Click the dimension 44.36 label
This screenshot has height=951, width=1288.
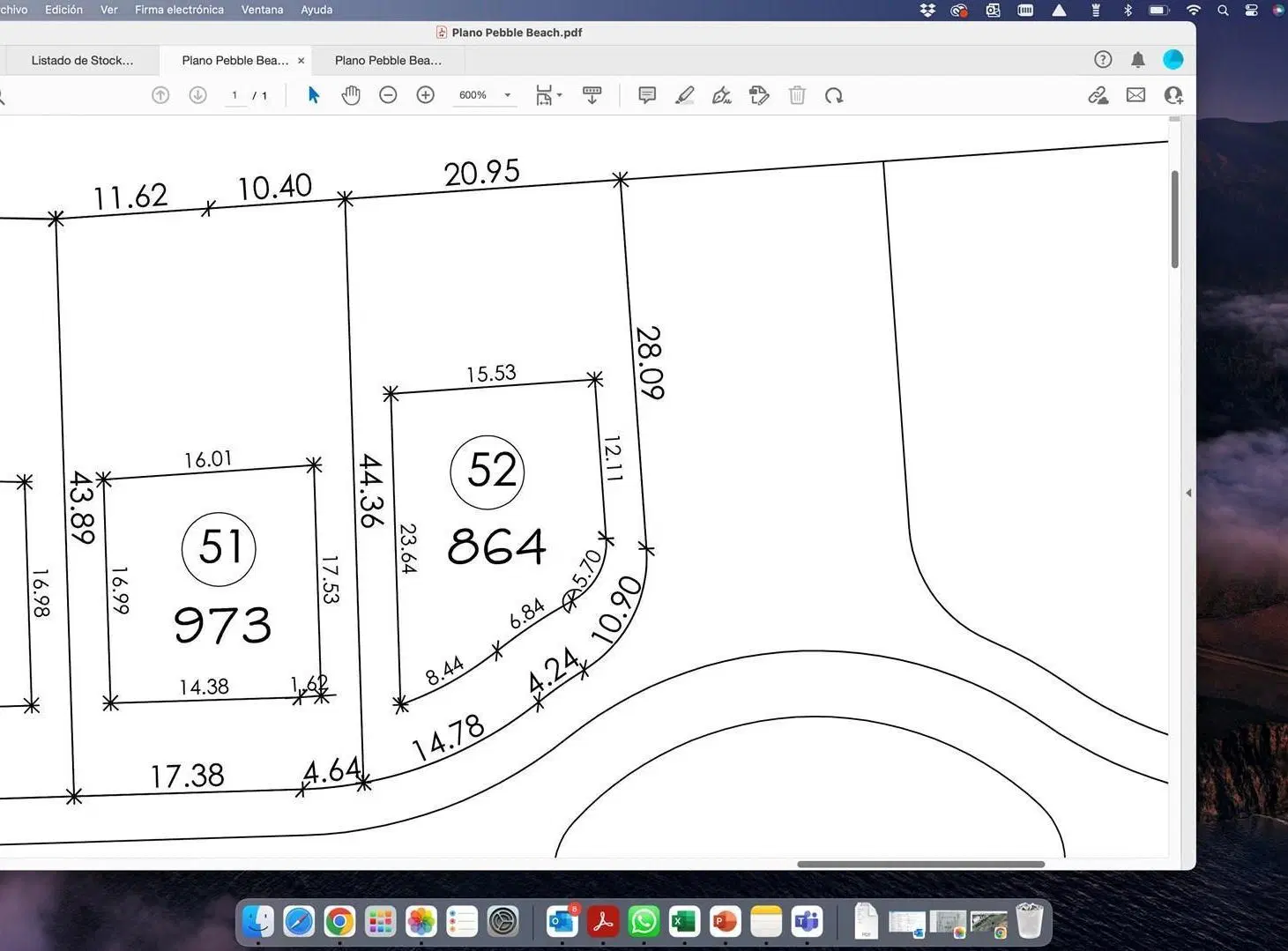click(x=371, y=490)
